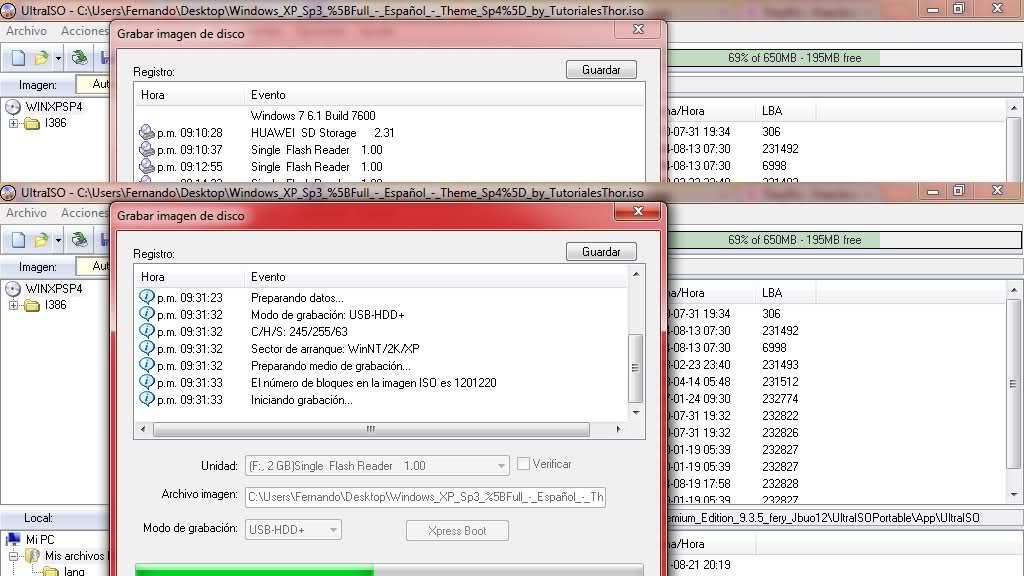1024x576 pixels.
Task: Click the lower log's vertical scrollbar thumb
Action: pos(635,368)
